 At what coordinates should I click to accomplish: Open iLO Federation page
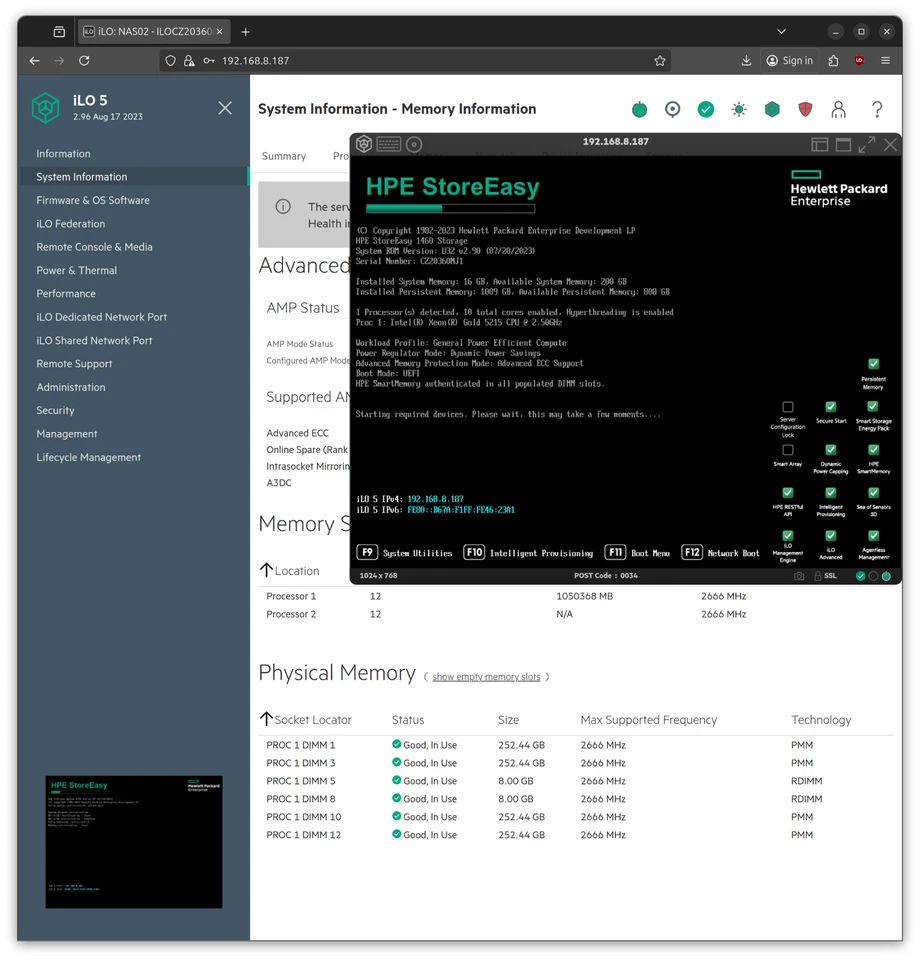pyautogui.click(x=70, y=223)
